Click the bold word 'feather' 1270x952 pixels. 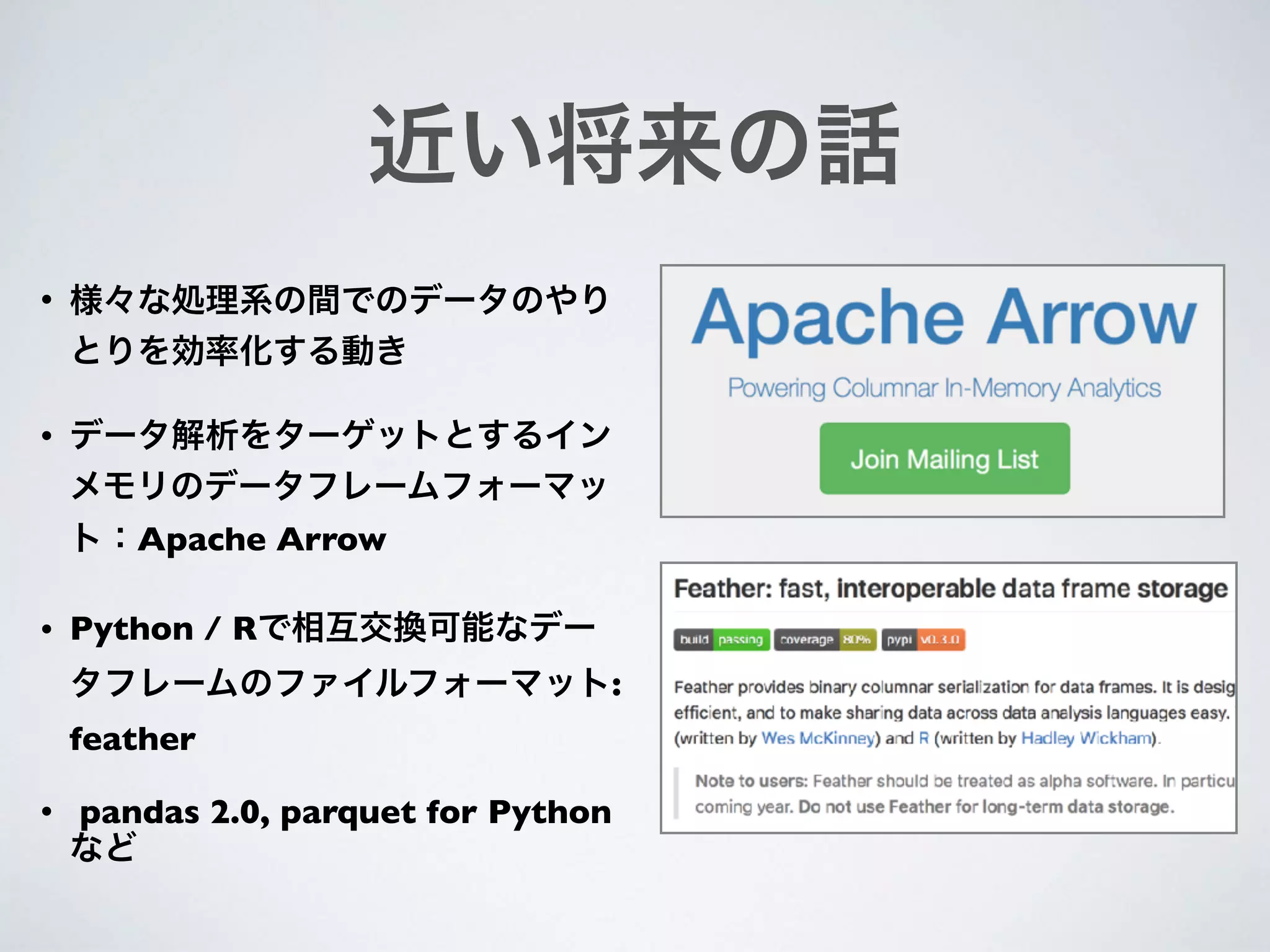coord(133,739)
